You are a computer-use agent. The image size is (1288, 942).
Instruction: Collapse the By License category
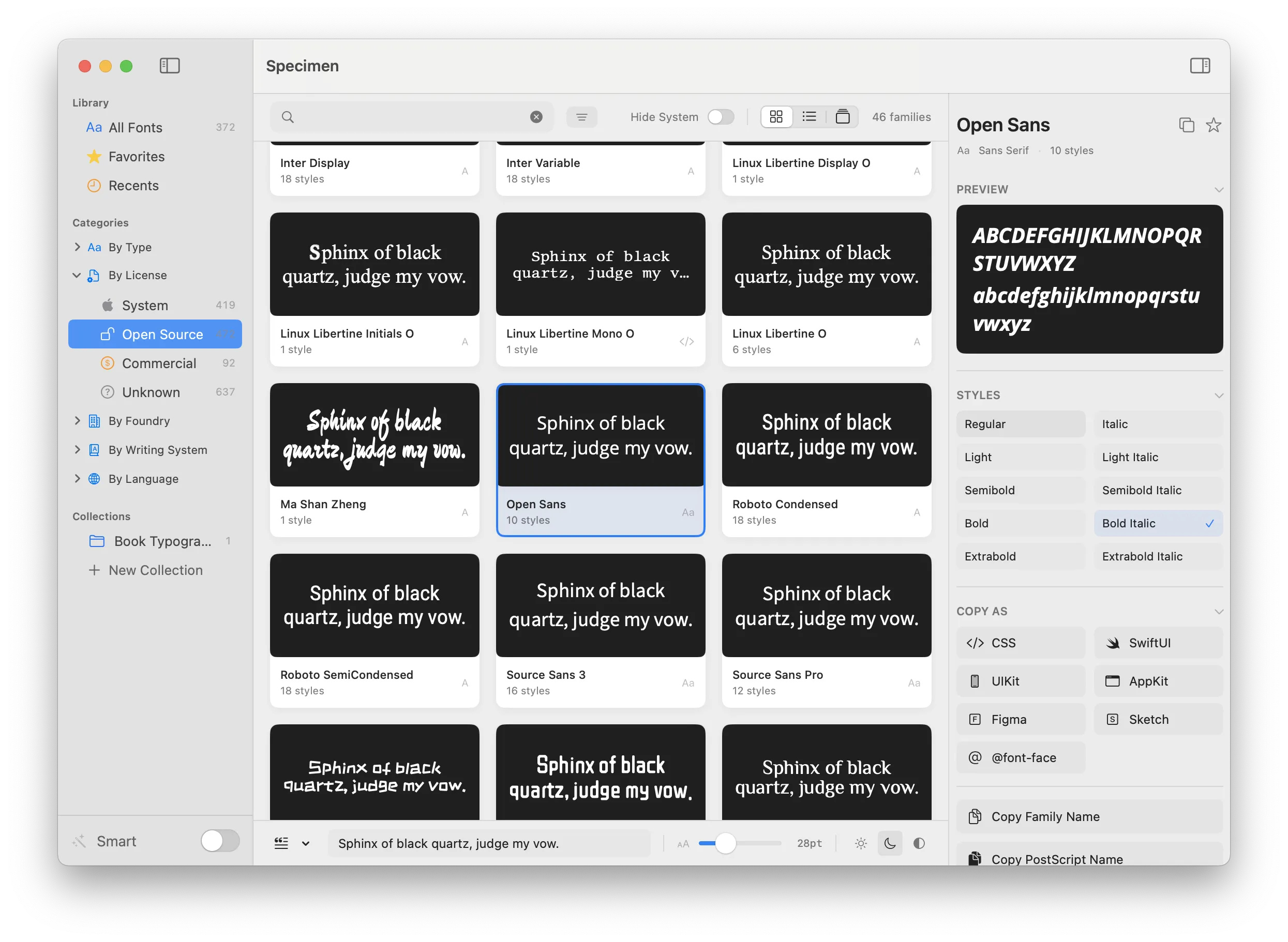[x=78, y=275]
